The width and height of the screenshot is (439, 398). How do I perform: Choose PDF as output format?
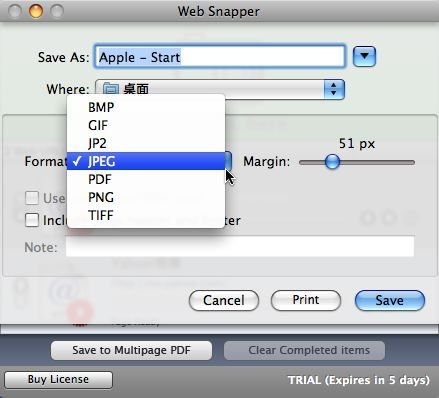(x=146, y=179)
